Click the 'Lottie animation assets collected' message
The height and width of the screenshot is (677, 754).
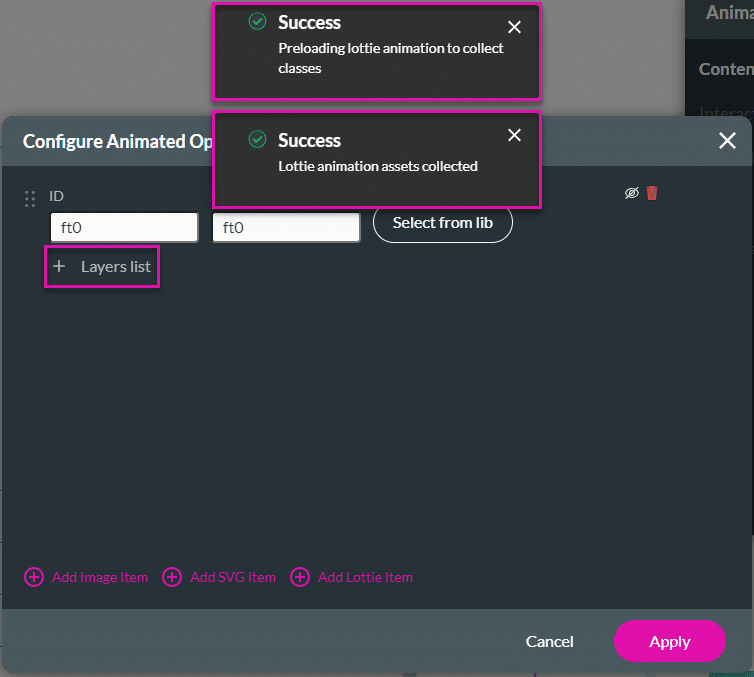[x=378, y=166]
